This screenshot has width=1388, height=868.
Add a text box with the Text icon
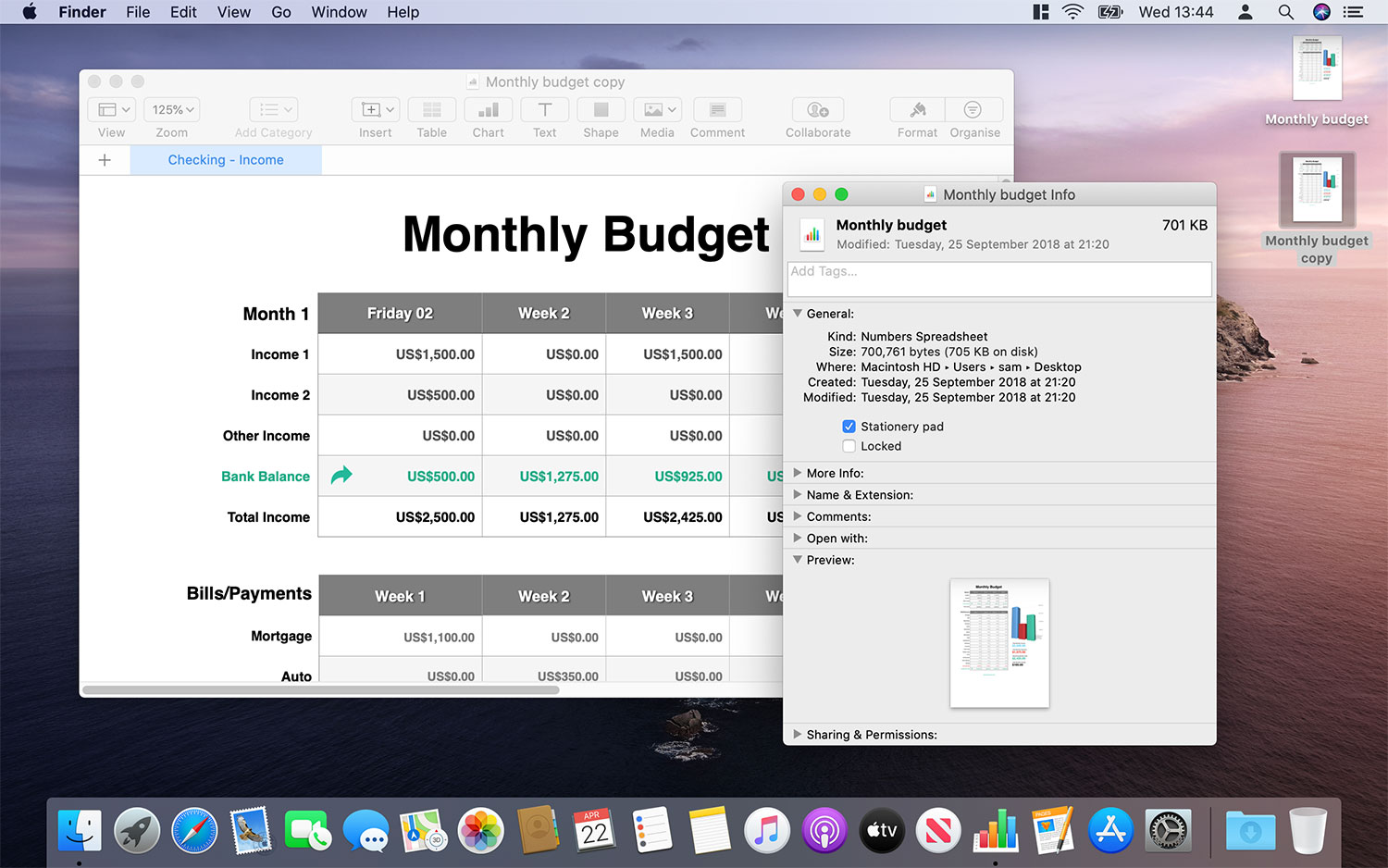(544, 109)
